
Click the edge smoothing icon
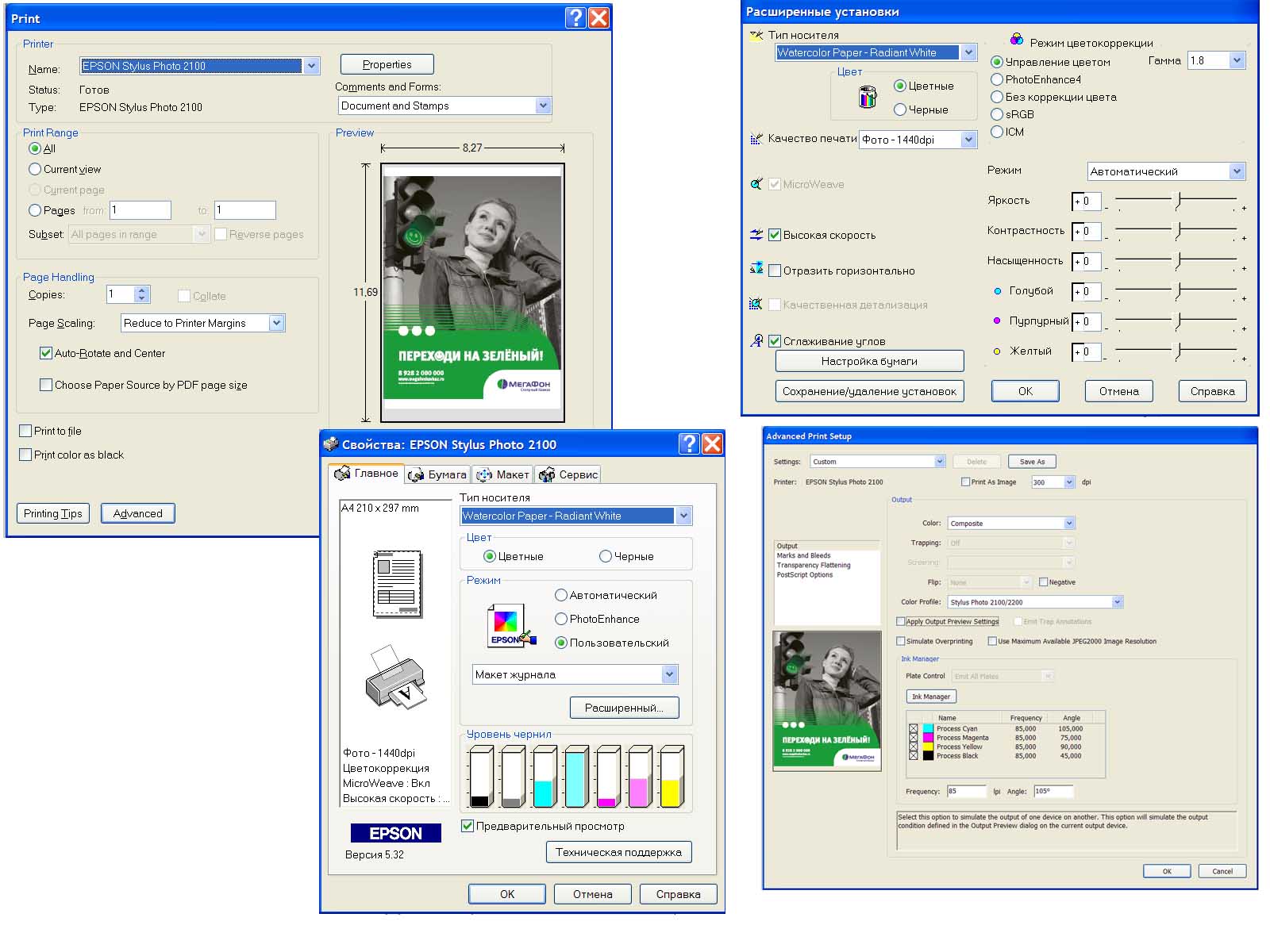click(x=756, y=340)
